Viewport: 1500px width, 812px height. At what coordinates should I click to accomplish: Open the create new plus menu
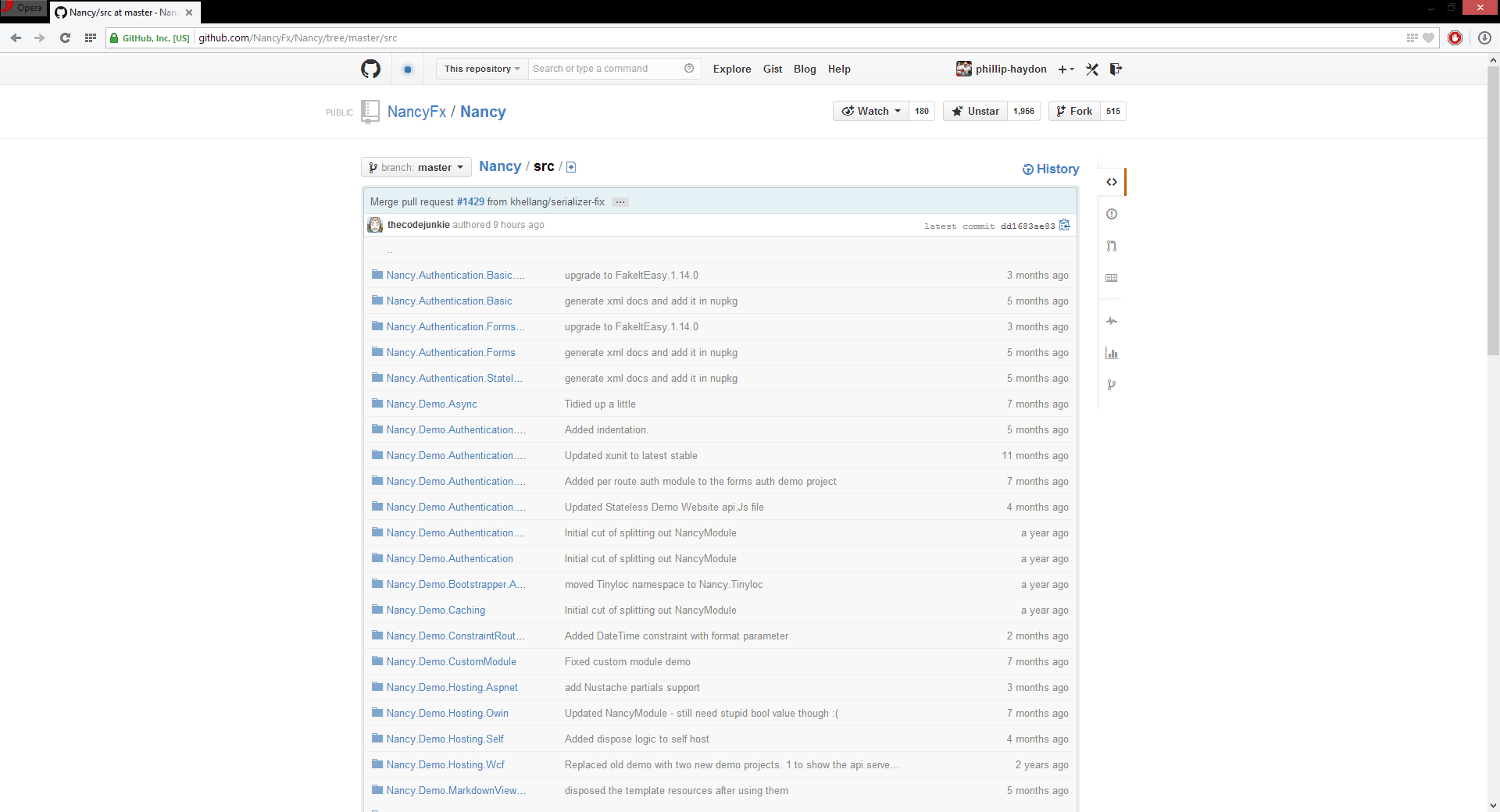point(1066,69)
